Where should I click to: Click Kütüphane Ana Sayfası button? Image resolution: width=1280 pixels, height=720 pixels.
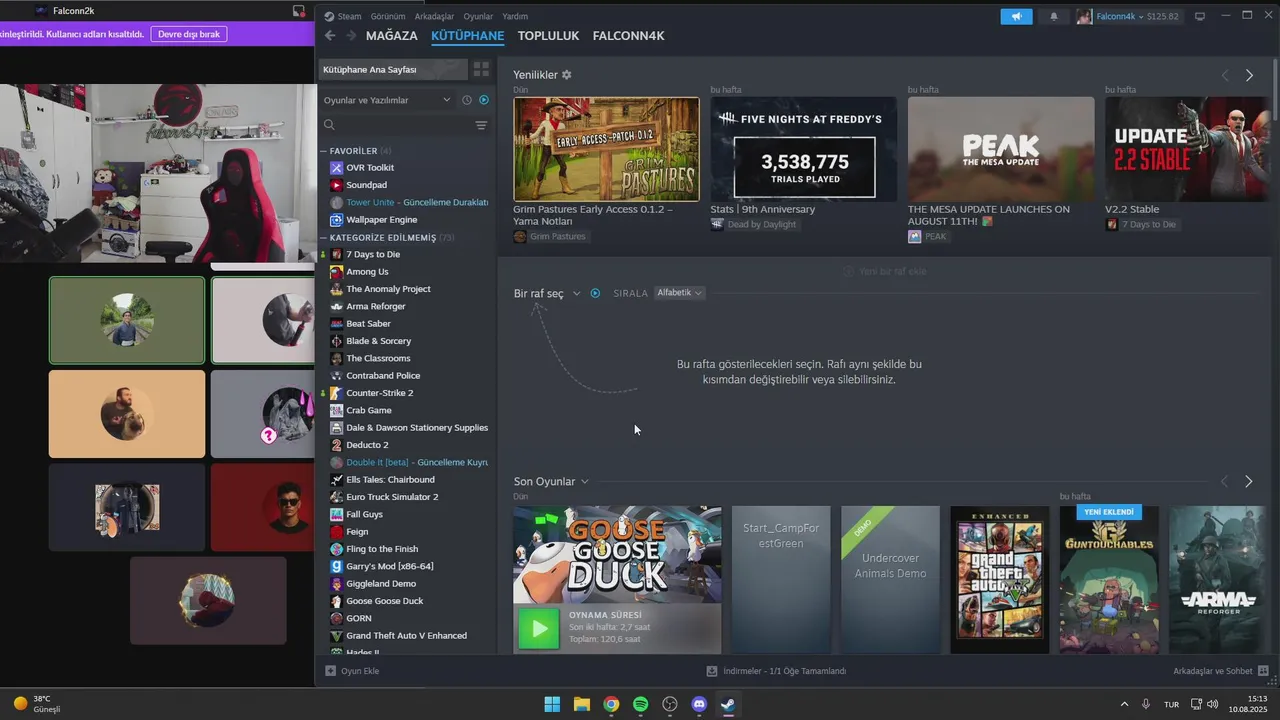(393, 69)
